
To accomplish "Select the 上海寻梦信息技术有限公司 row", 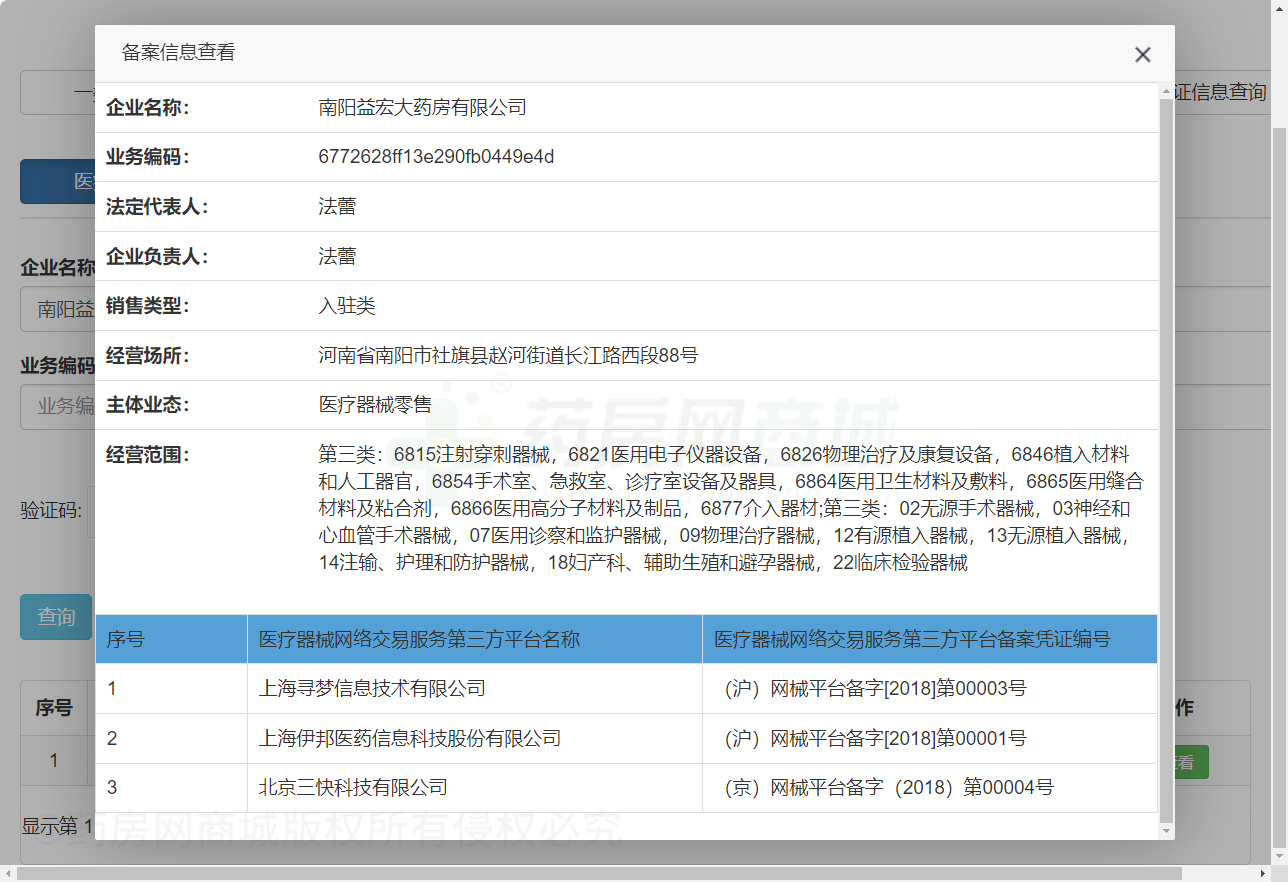I will pos(372,688).
